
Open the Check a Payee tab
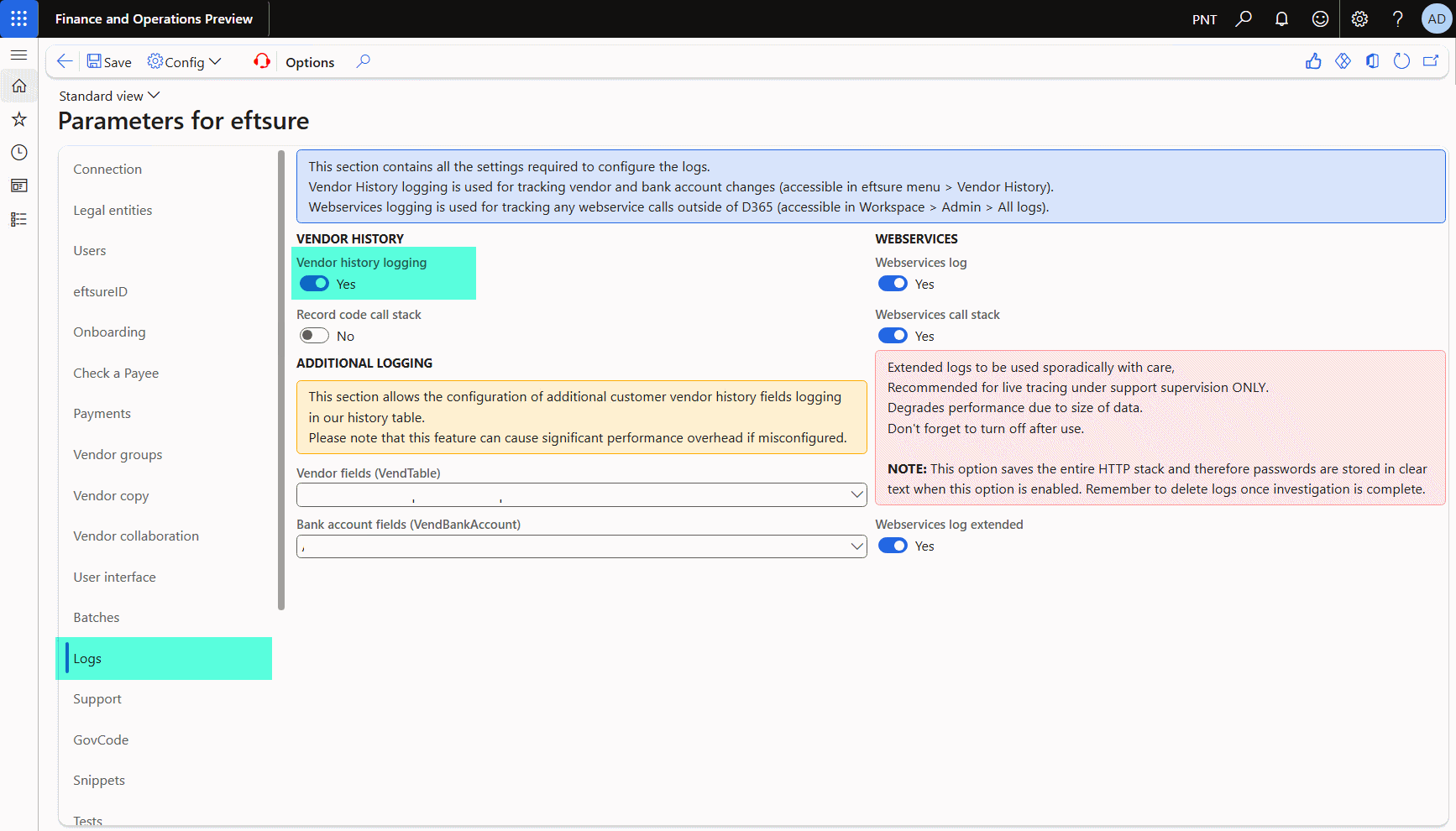pyautogui.click(x=116, y=373)
